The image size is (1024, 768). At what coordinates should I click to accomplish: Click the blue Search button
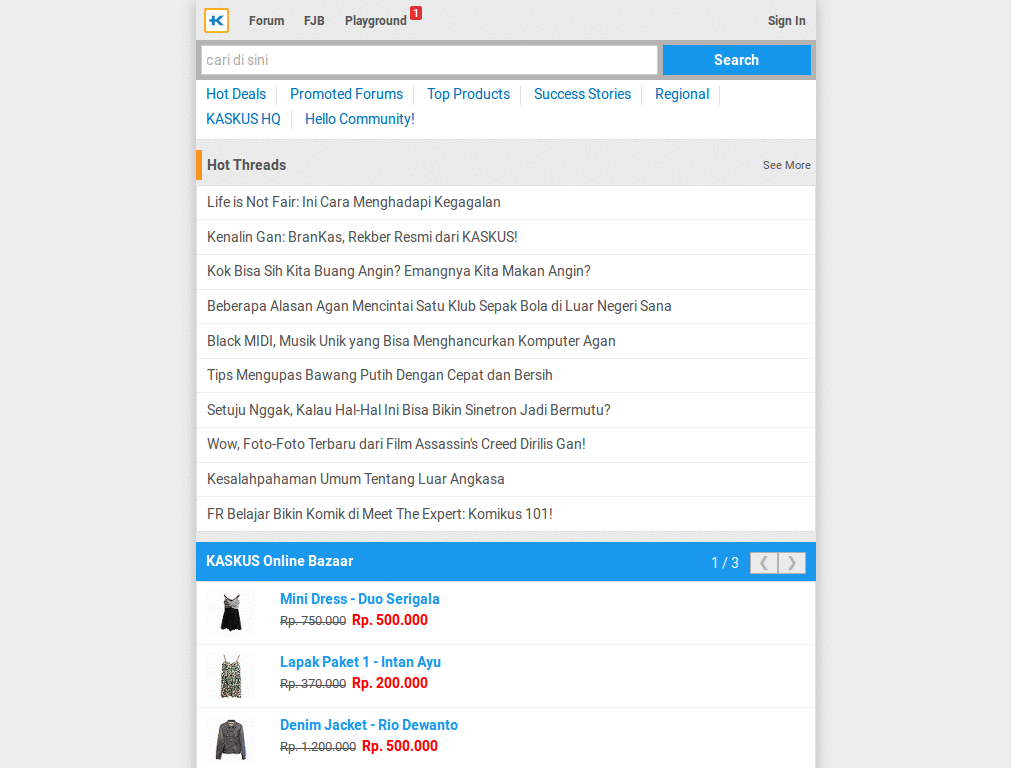coord(737,60)
